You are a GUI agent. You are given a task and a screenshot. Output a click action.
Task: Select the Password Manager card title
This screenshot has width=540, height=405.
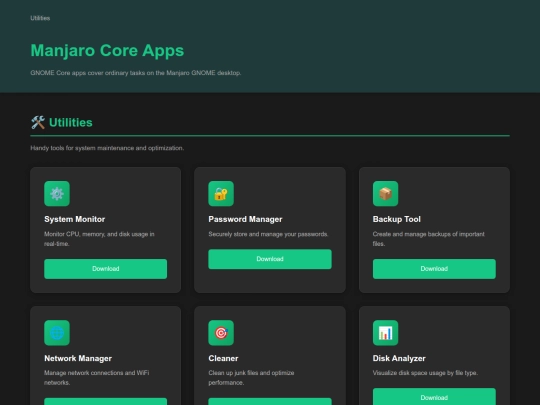pyautogui.click(x=245, y=219)
